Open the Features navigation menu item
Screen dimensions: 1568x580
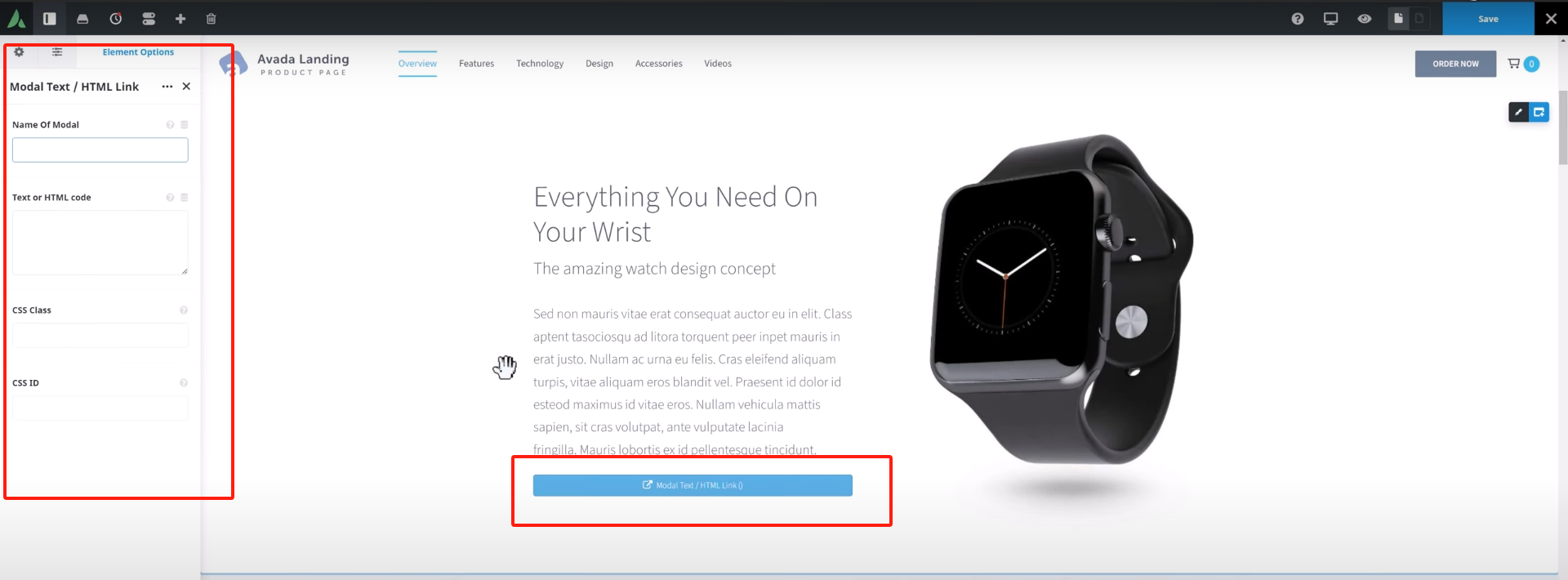pos(476,64)
